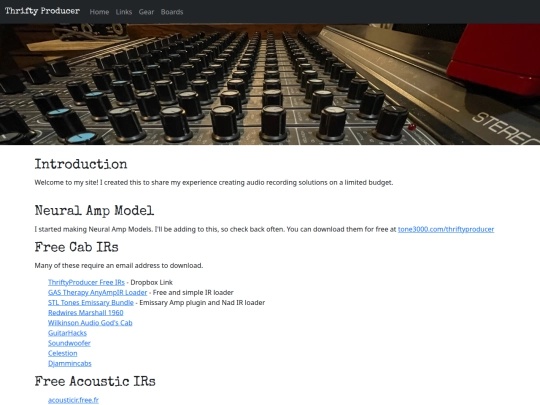Click the Free Cab IRs heading
Image resolution: width=540 pixels, height=405 pixels.
[76, 247]
